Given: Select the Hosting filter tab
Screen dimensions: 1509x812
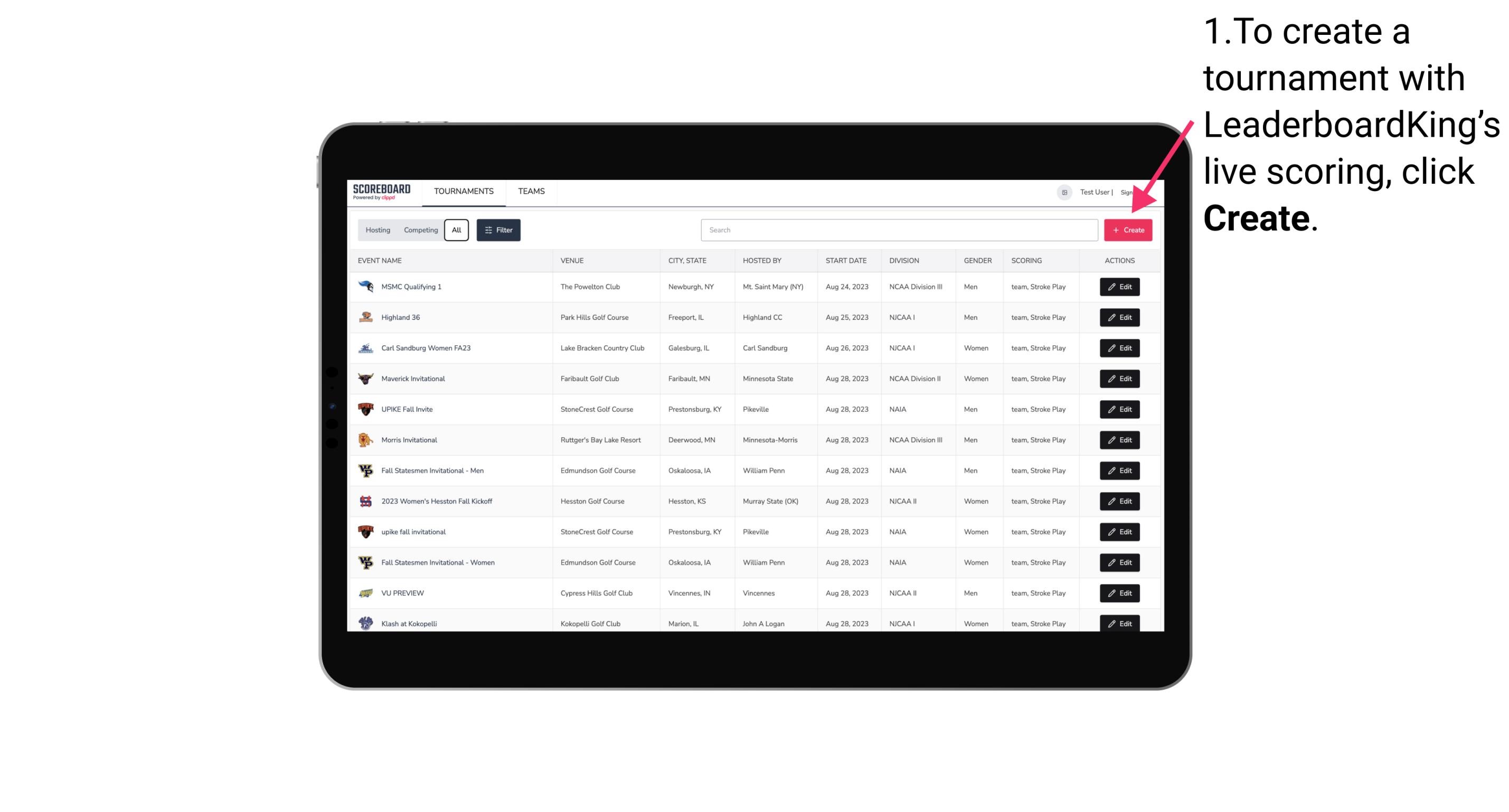Looking at the screenshot, I should tap(378, 230).
